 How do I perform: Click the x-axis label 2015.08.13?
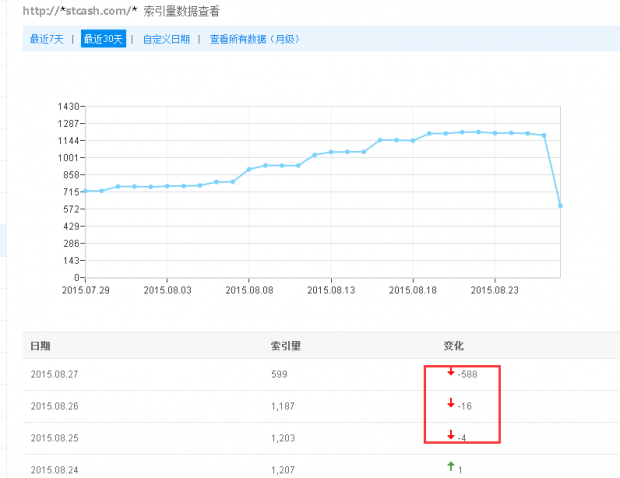click(331, 290)
